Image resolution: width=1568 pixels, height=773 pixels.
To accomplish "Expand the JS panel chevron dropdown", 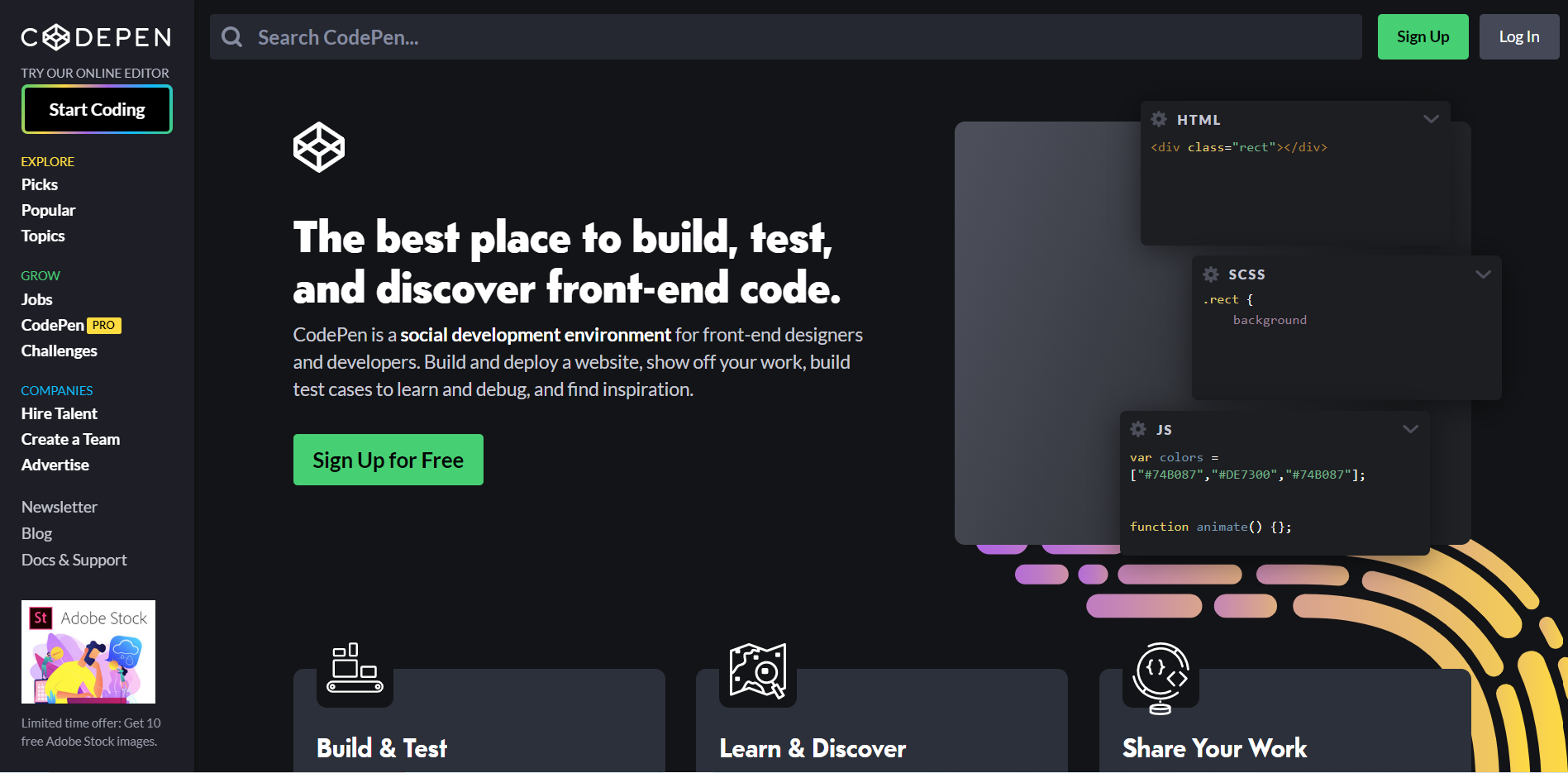I will click(1410, 429).
